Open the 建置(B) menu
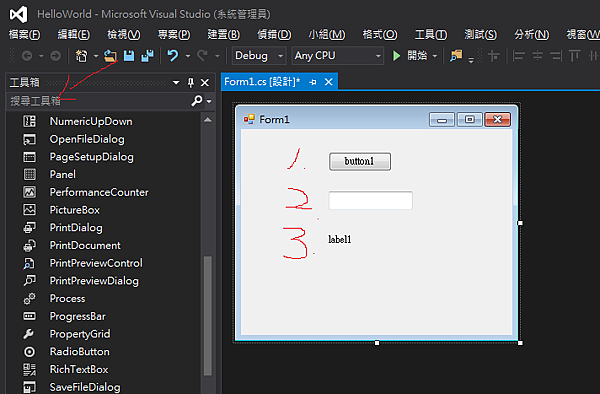Image resolution: width=600 pixels, height=394 pixels. tap(223, 35)
